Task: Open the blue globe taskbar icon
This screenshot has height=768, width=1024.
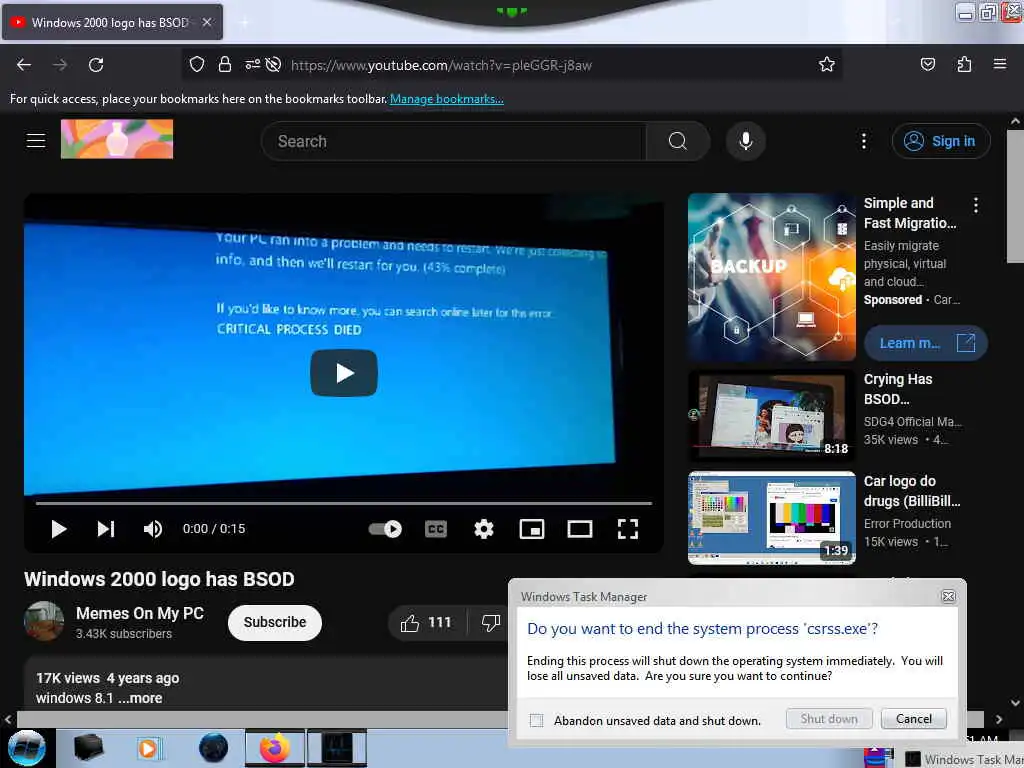Action: pos(213,748)
